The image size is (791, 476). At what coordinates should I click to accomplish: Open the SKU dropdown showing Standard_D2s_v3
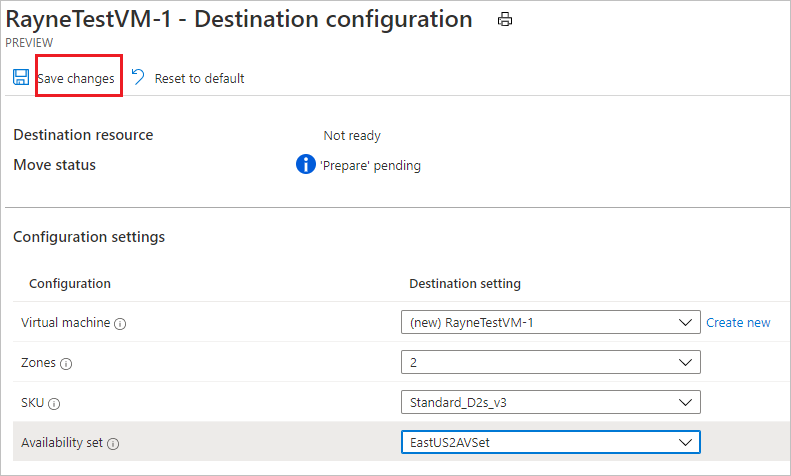[549, 402]
